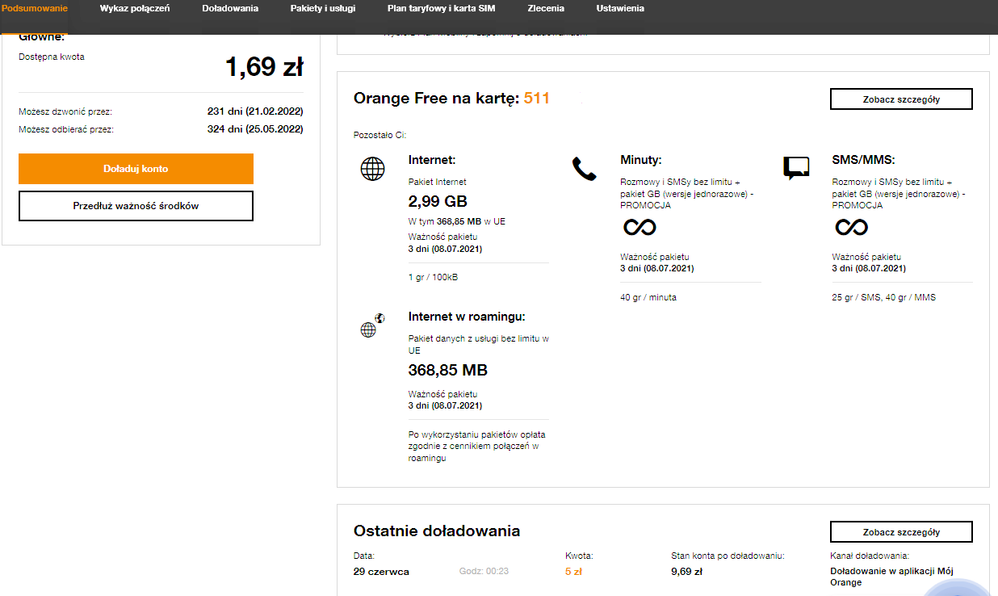Viewport: 998px width, 596px height.
Task: Click the Internet globe icon
Action: [372, 169]
